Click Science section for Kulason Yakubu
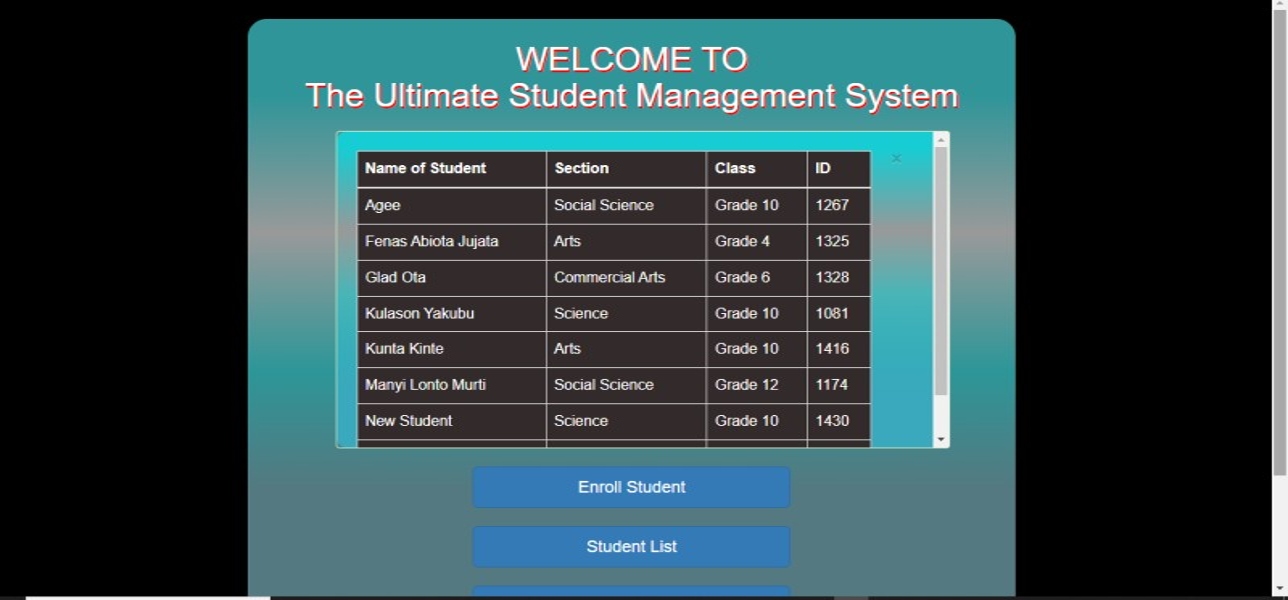Viewport: 1288px width, 600px height. click(x=581, y=313)
